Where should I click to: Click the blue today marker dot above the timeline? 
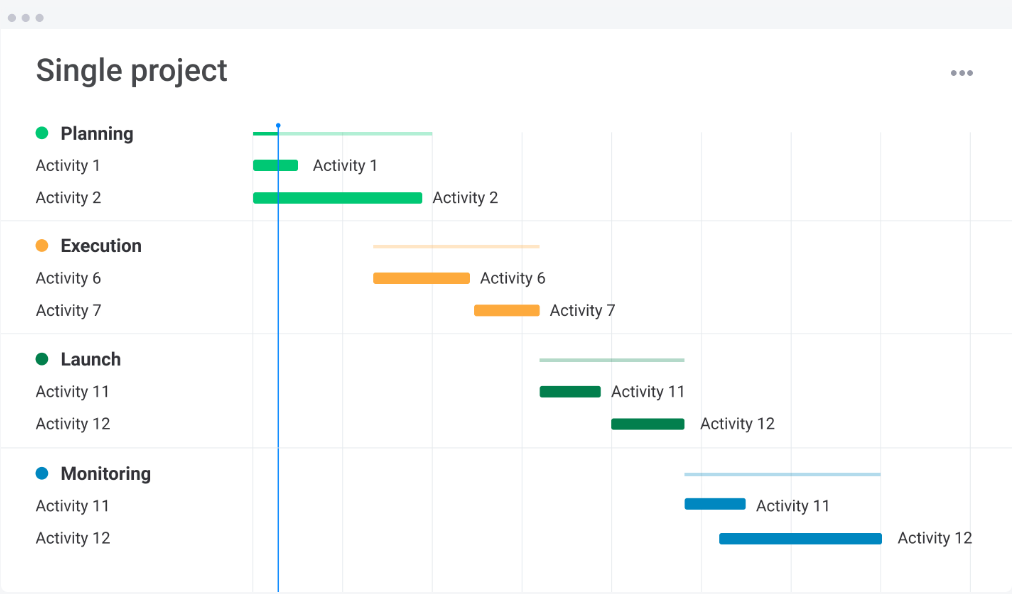(277, 126)
